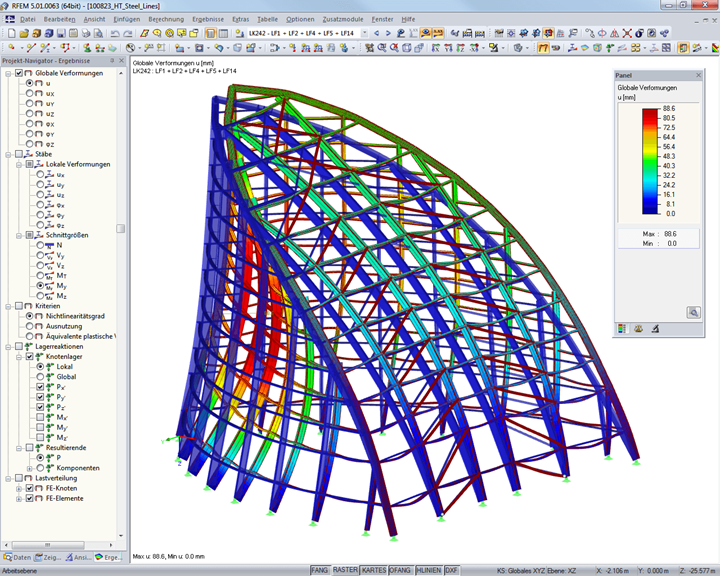Screen dimensions: 720x576
Task: Open the Bearbeiten menu
Action: [x=59, y=19]
